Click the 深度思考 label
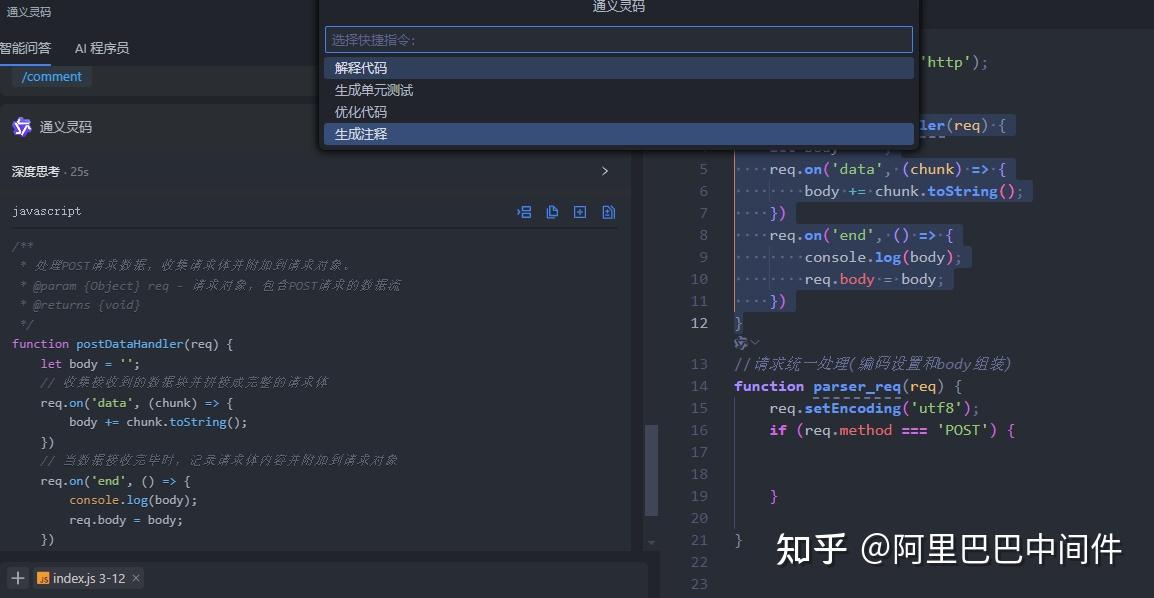This screenshot has width=1154, height=598. [x=35, y=171]
